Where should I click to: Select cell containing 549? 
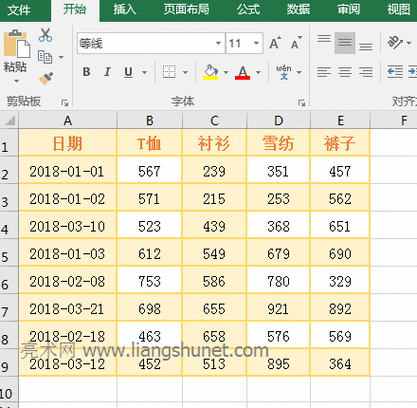tap(214, 253)
